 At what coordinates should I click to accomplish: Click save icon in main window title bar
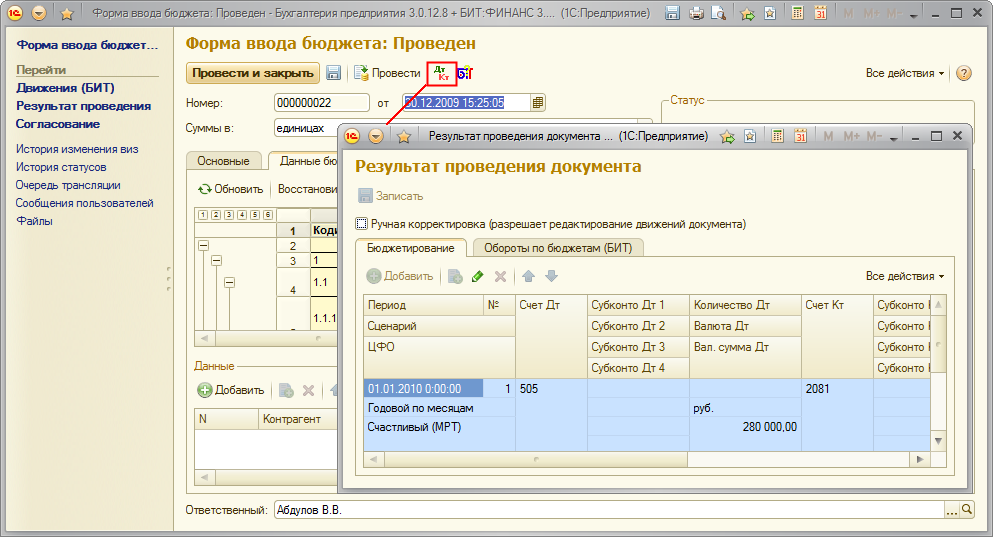(x=673, y=13)
